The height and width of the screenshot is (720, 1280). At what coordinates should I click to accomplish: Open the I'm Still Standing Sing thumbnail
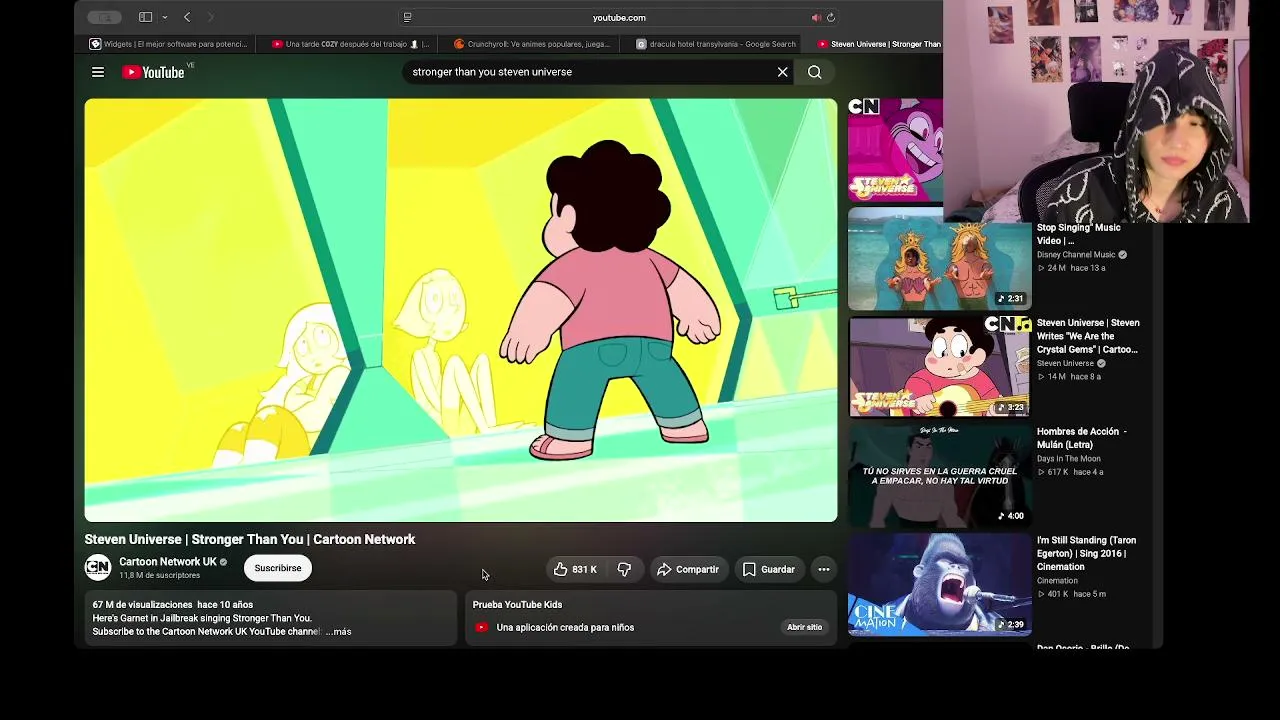tap(939, 584)
